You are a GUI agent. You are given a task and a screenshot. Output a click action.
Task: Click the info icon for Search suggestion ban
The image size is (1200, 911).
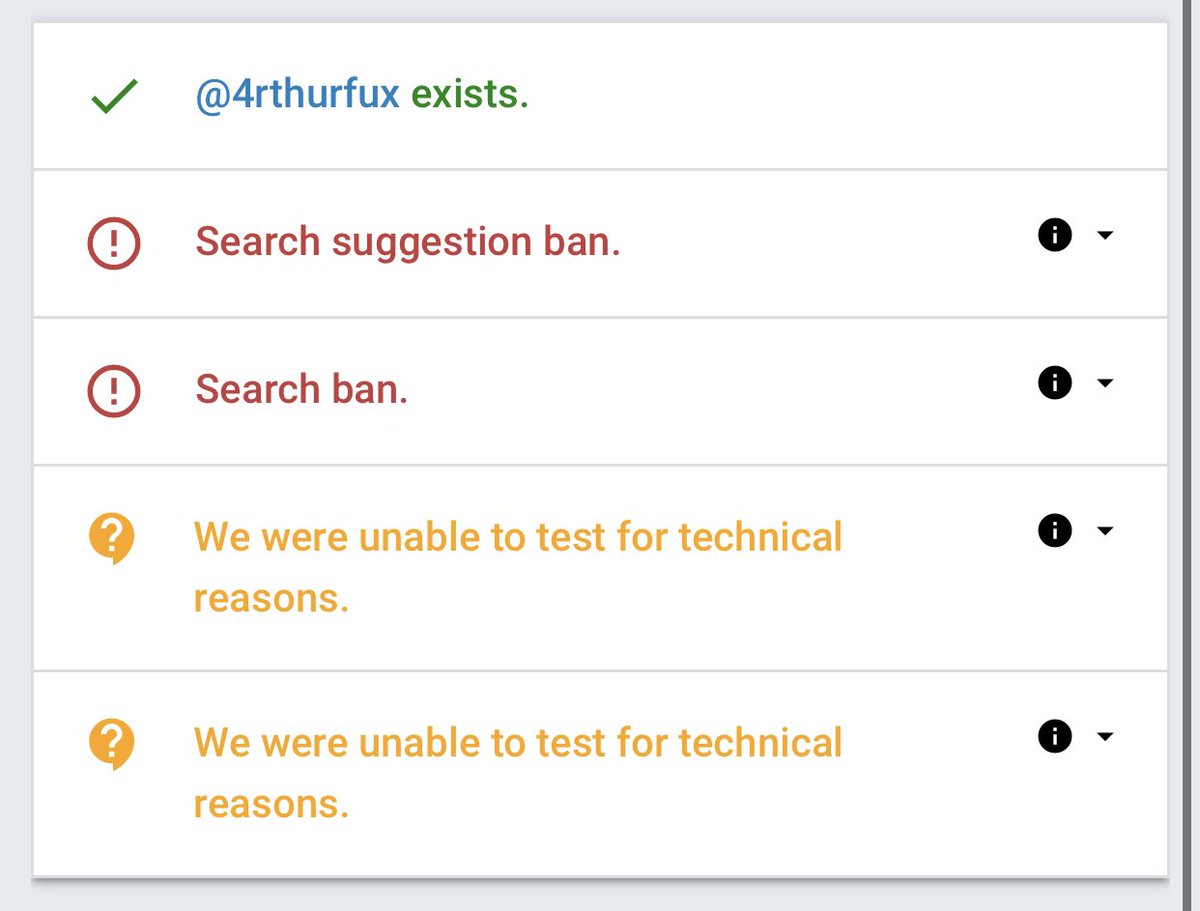[x=1055, y=236]
